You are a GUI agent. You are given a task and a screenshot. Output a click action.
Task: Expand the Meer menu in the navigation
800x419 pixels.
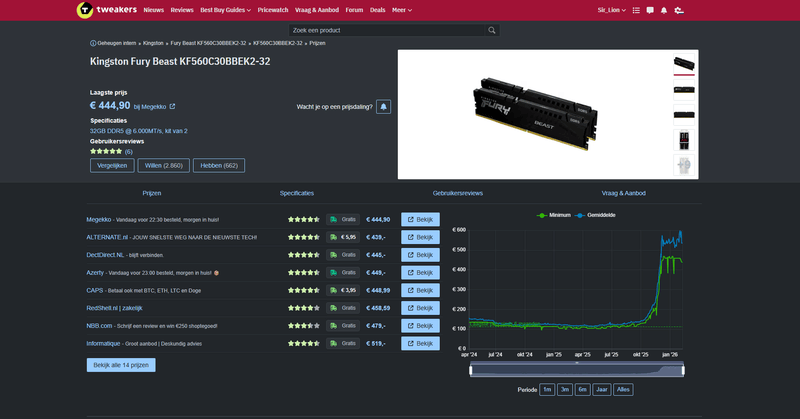(x=402, y=10)
